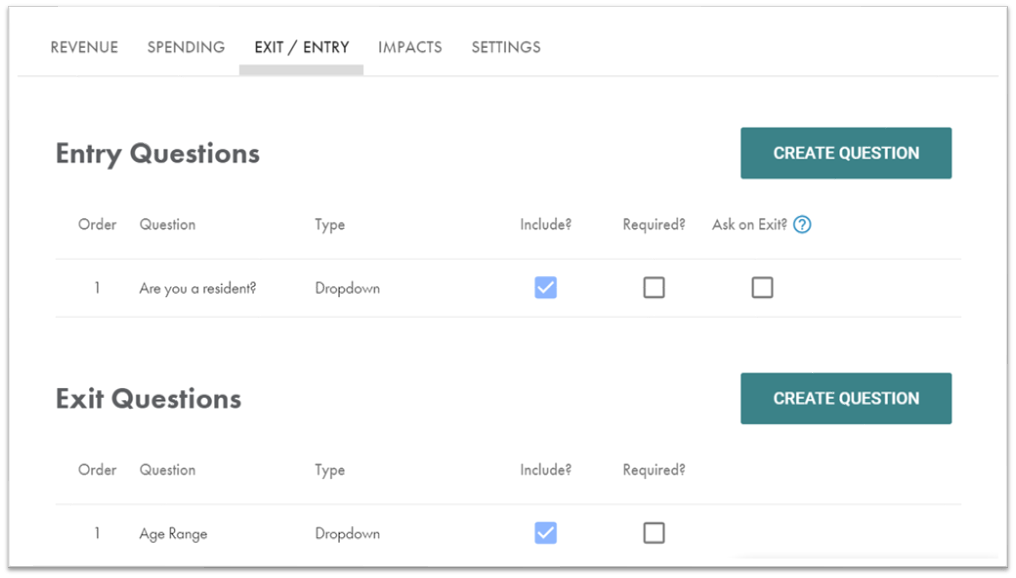Select the Exit / Entry tab
Screen dimensions: 1016x578
301,47
